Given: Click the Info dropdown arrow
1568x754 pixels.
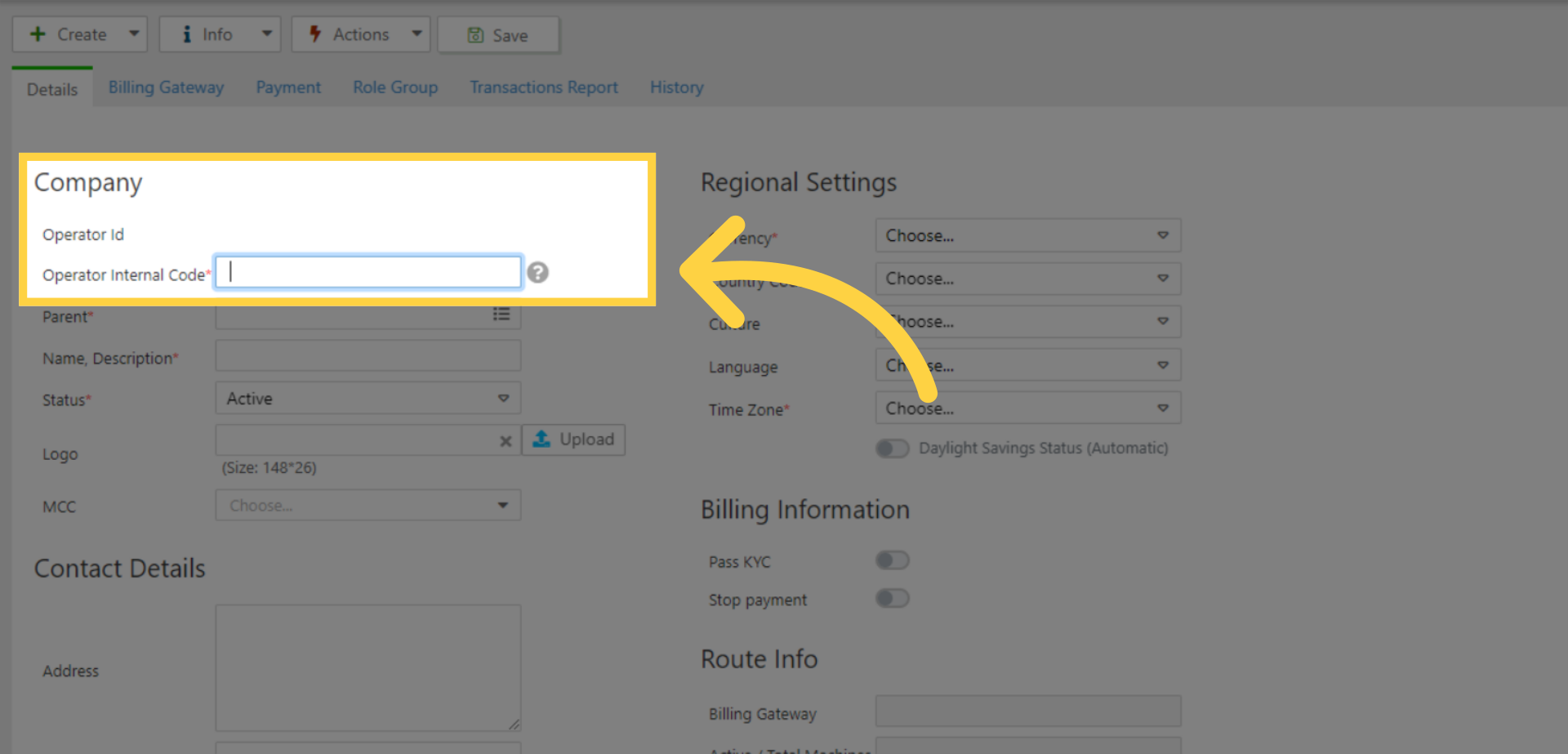Looking at the screenshot, I should click(266, 34).
